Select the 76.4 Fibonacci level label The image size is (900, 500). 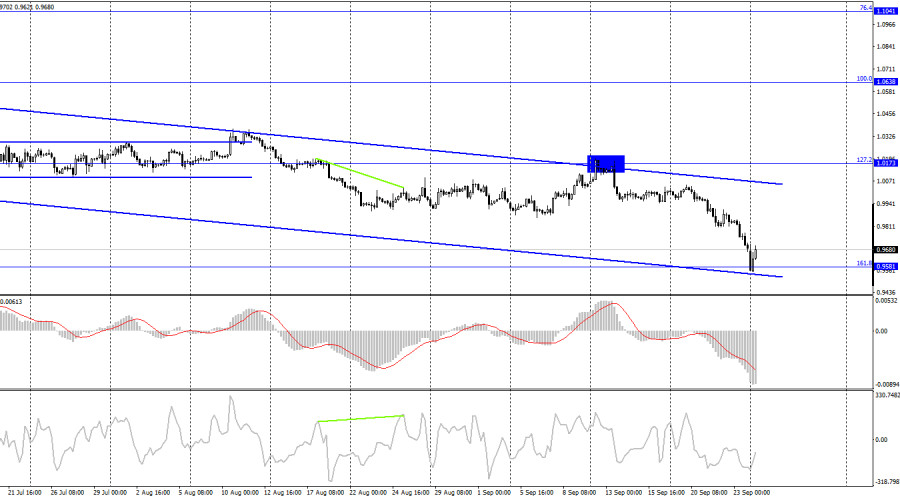[866, 7]
